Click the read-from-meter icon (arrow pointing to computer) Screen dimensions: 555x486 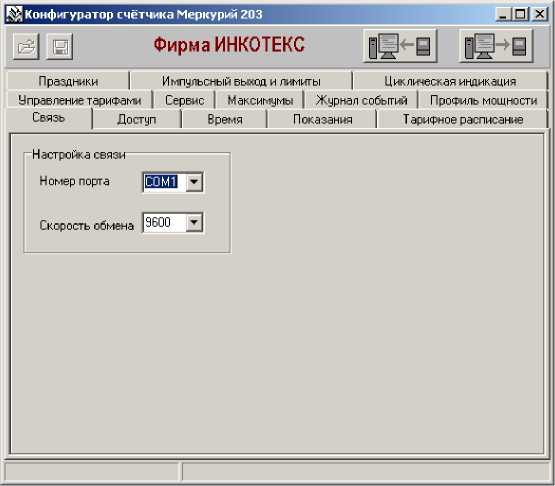tap(400, 46)
